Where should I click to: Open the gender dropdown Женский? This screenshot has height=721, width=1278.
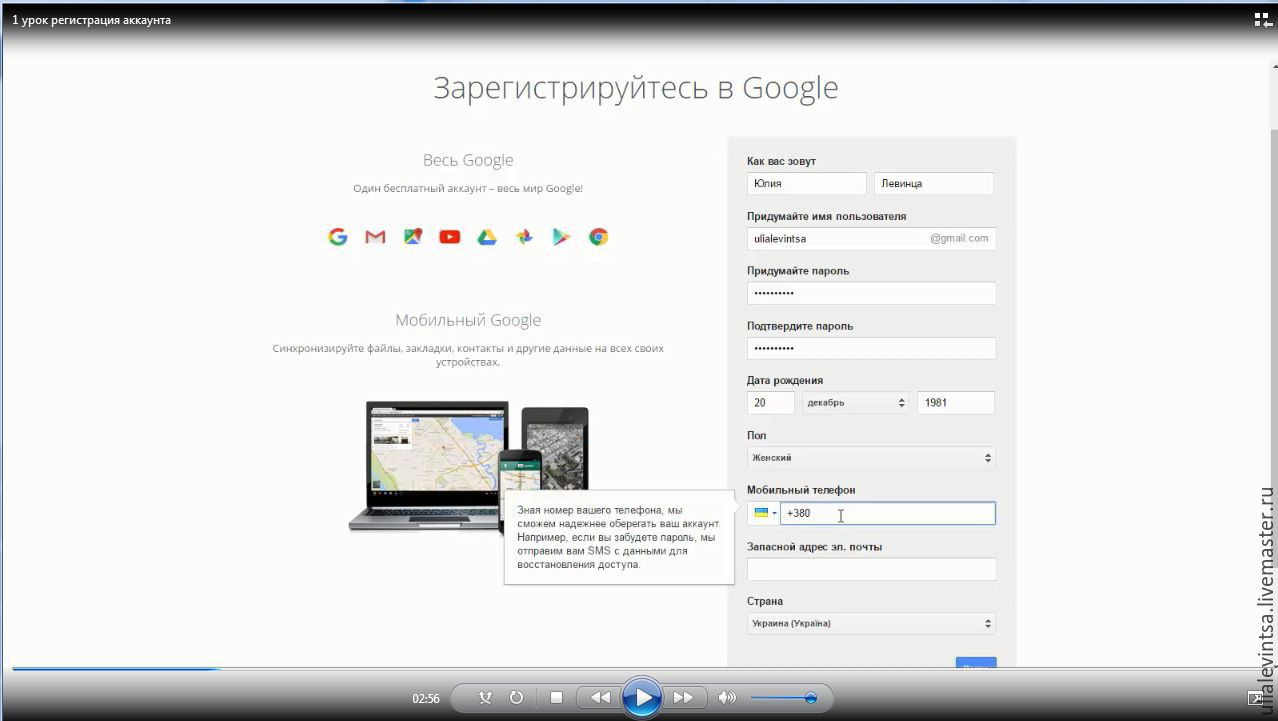(x=871, y=457)
